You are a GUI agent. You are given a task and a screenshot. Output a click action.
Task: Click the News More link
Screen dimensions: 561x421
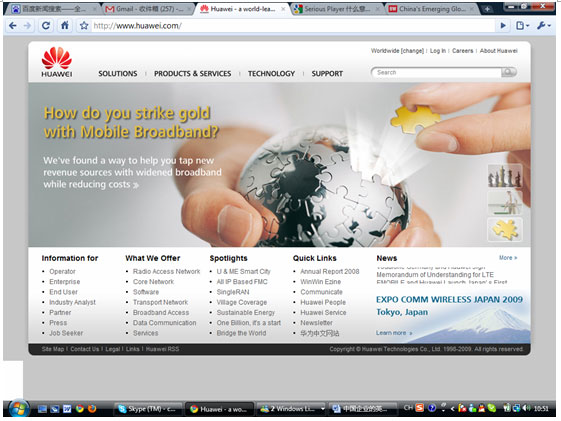pyautogui.click(x=508, y=258)
